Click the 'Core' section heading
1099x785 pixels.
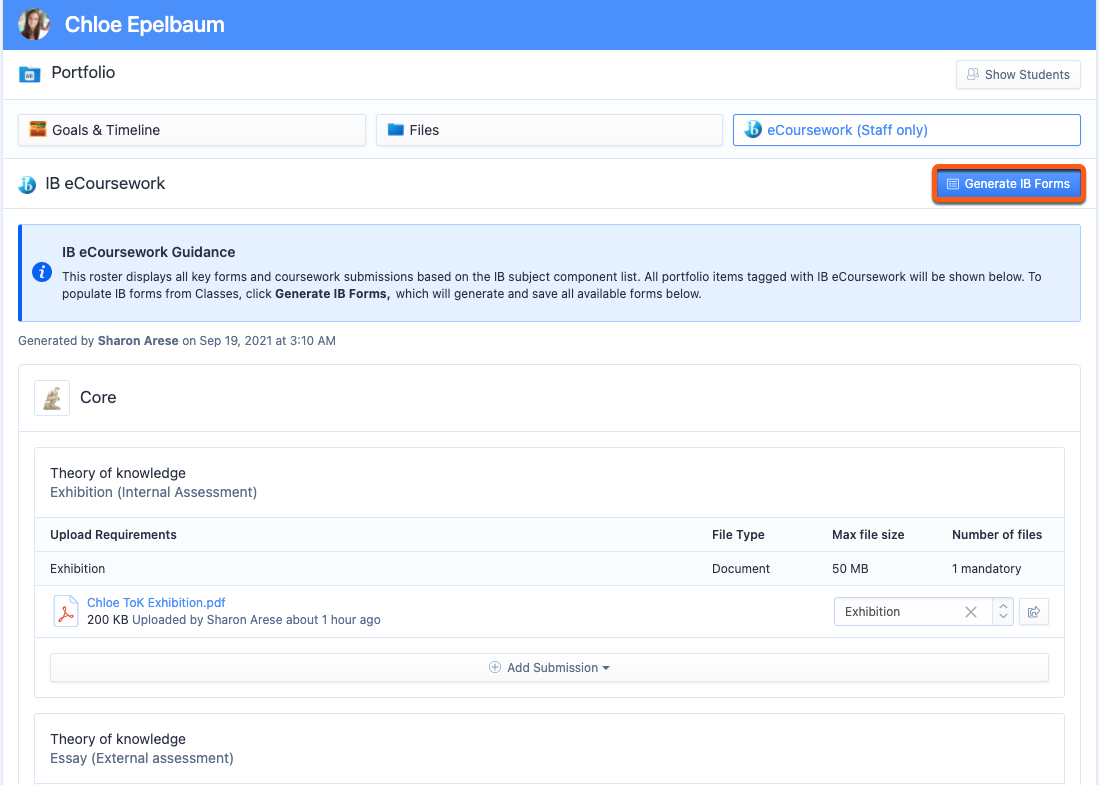tap(98, 397)
